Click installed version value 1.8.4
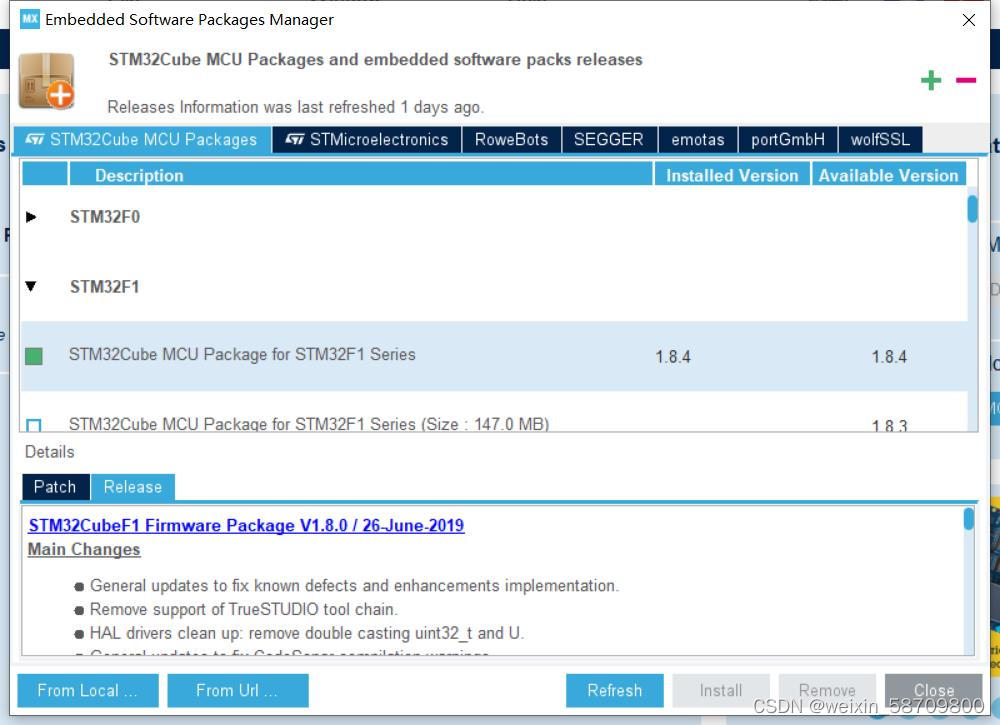The height and width of the screenshot is (725, 1000). [673, 357]
